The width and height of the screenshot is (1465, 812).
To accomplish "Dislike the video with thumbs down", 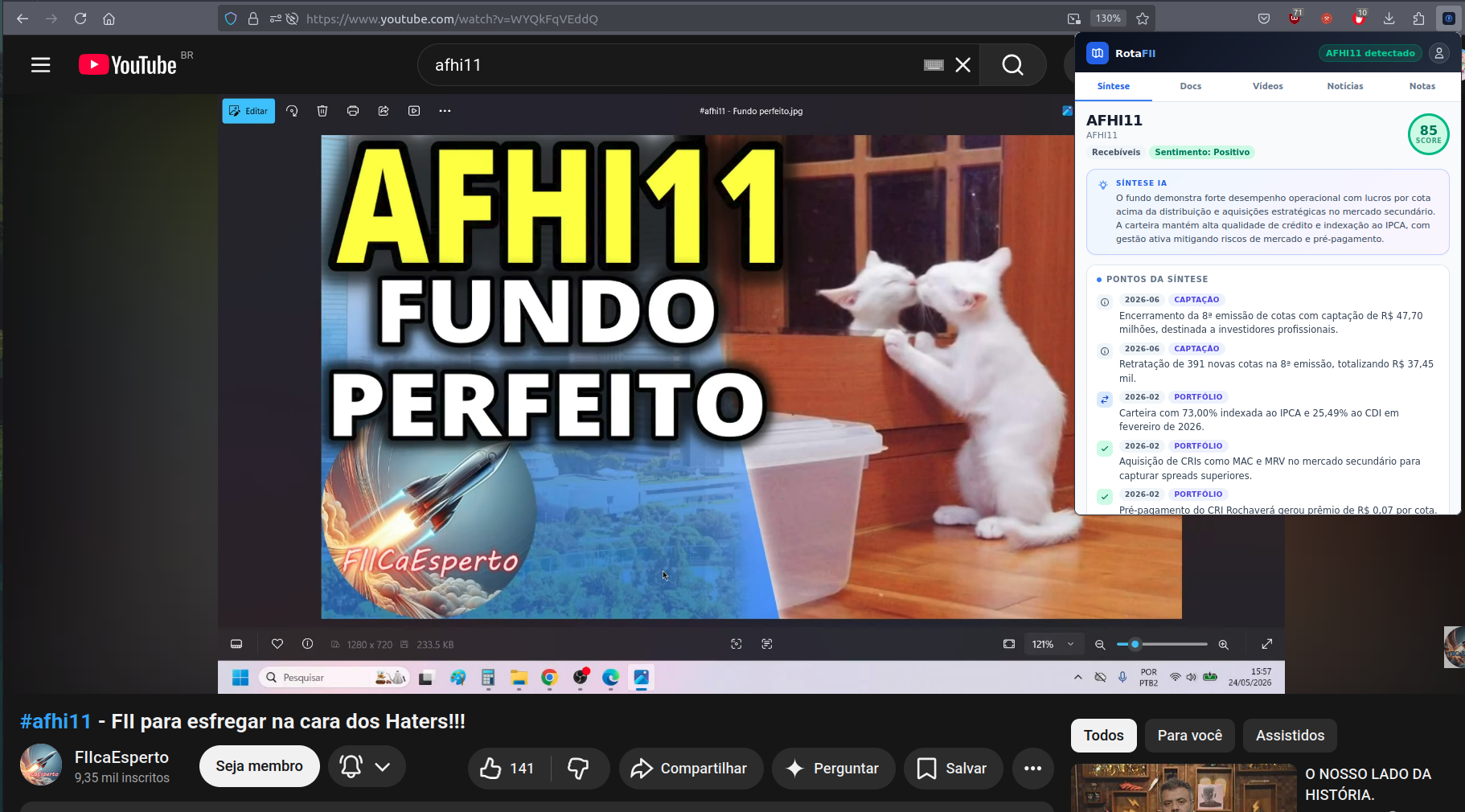I will [x=579, y=768].
